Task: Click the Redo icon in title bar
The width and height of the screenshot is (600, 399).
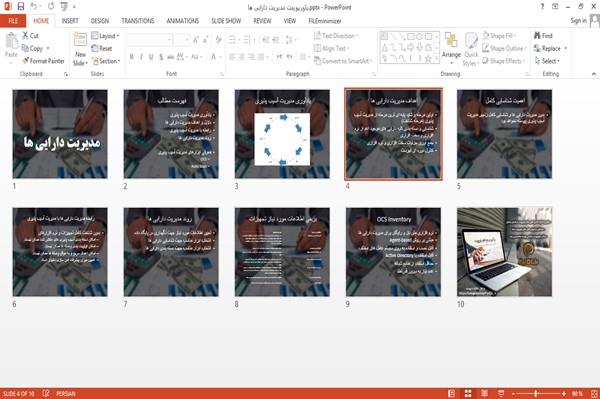Action: [x=51, y=6]
